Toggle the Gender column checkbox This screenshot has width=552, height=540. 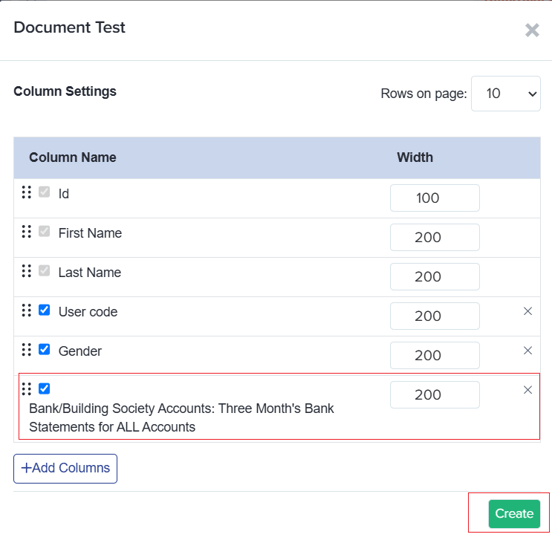(44, 350)
